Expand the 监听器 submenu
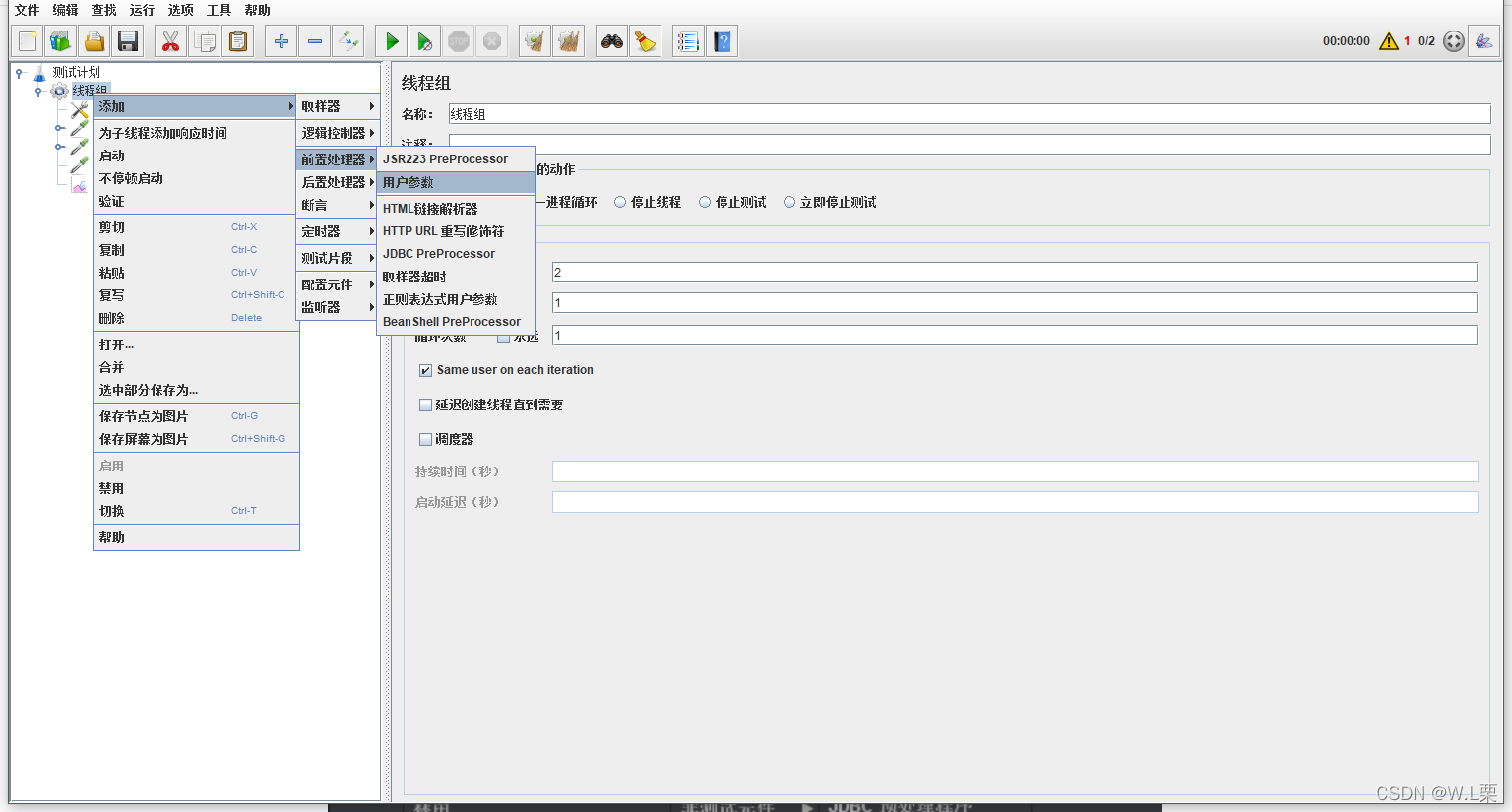This screenshot has width=1512, height=812. [x=338, y=307]
